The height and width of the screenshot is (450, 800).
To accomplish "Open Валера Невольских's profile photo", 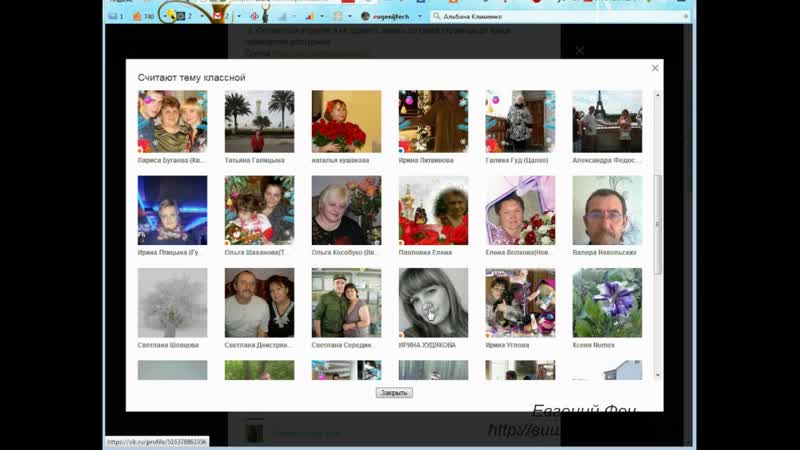I will pos(607,210).
